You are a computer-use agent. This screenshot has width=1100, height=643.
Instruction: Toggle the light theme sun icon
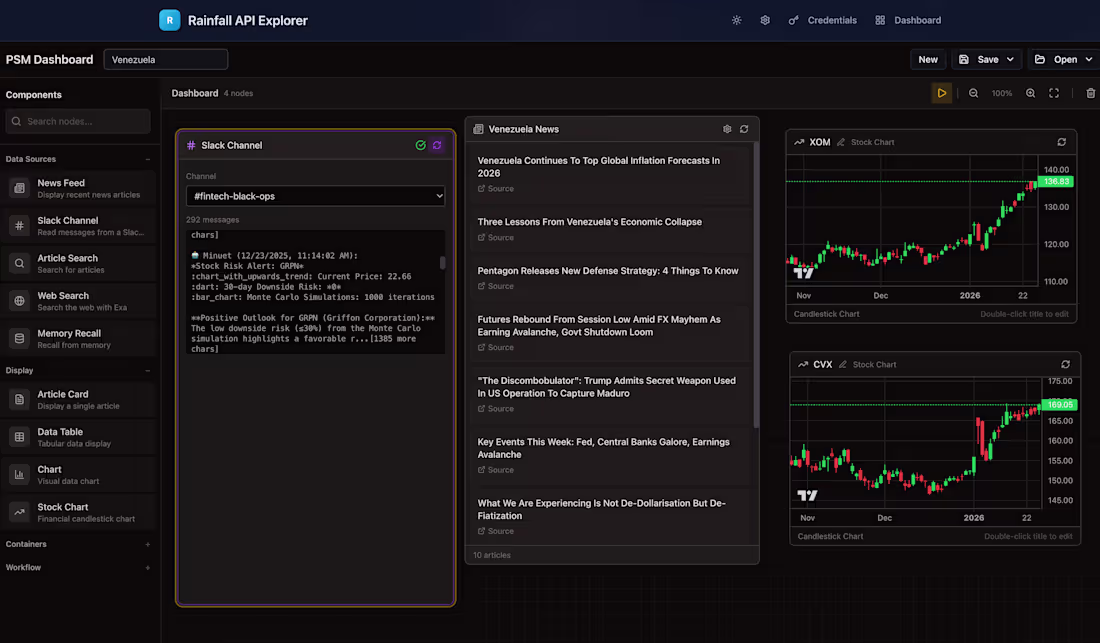[737, 20]
